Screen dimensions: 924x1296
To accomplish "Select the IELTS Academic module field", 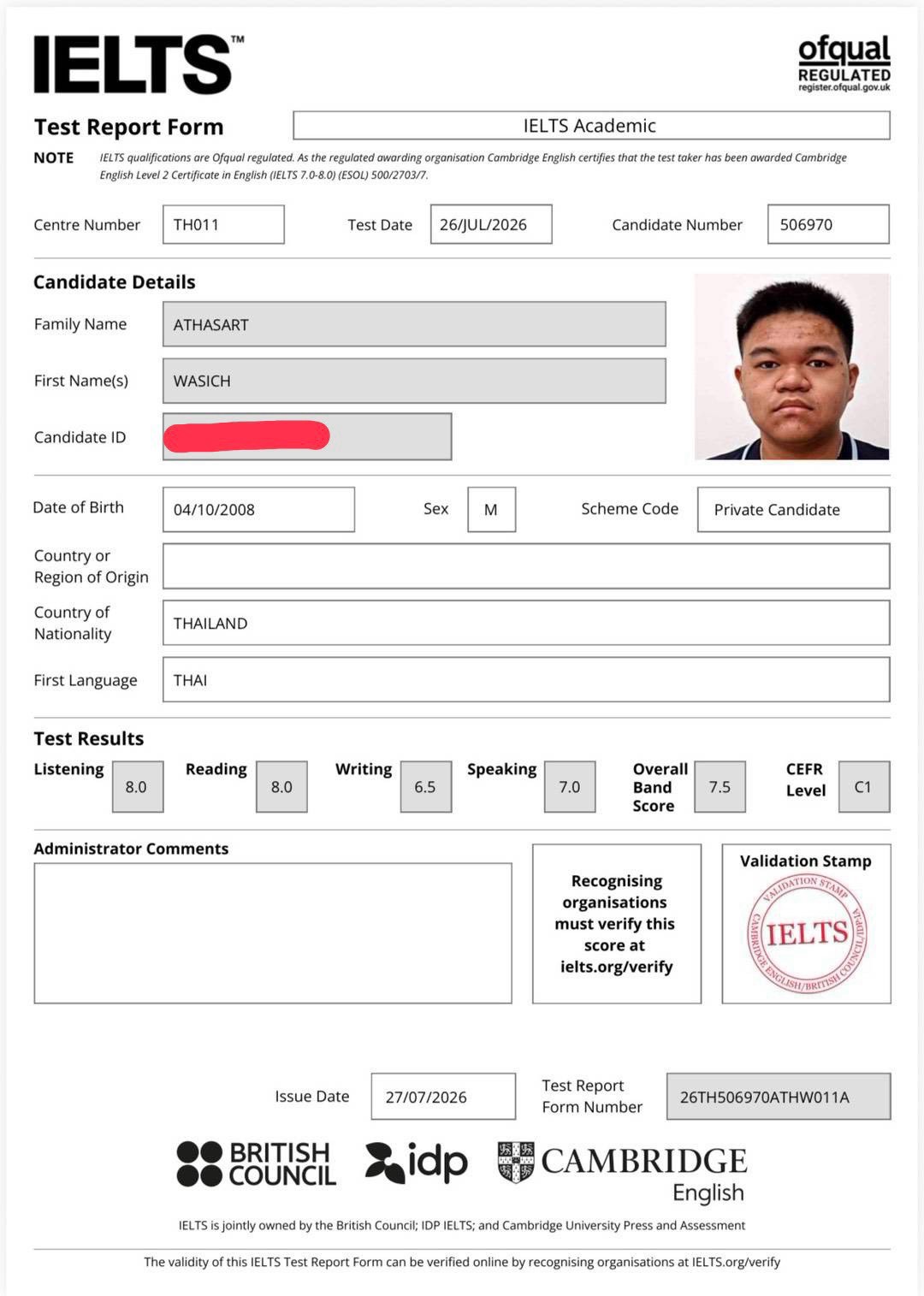I will pos(591,126).
